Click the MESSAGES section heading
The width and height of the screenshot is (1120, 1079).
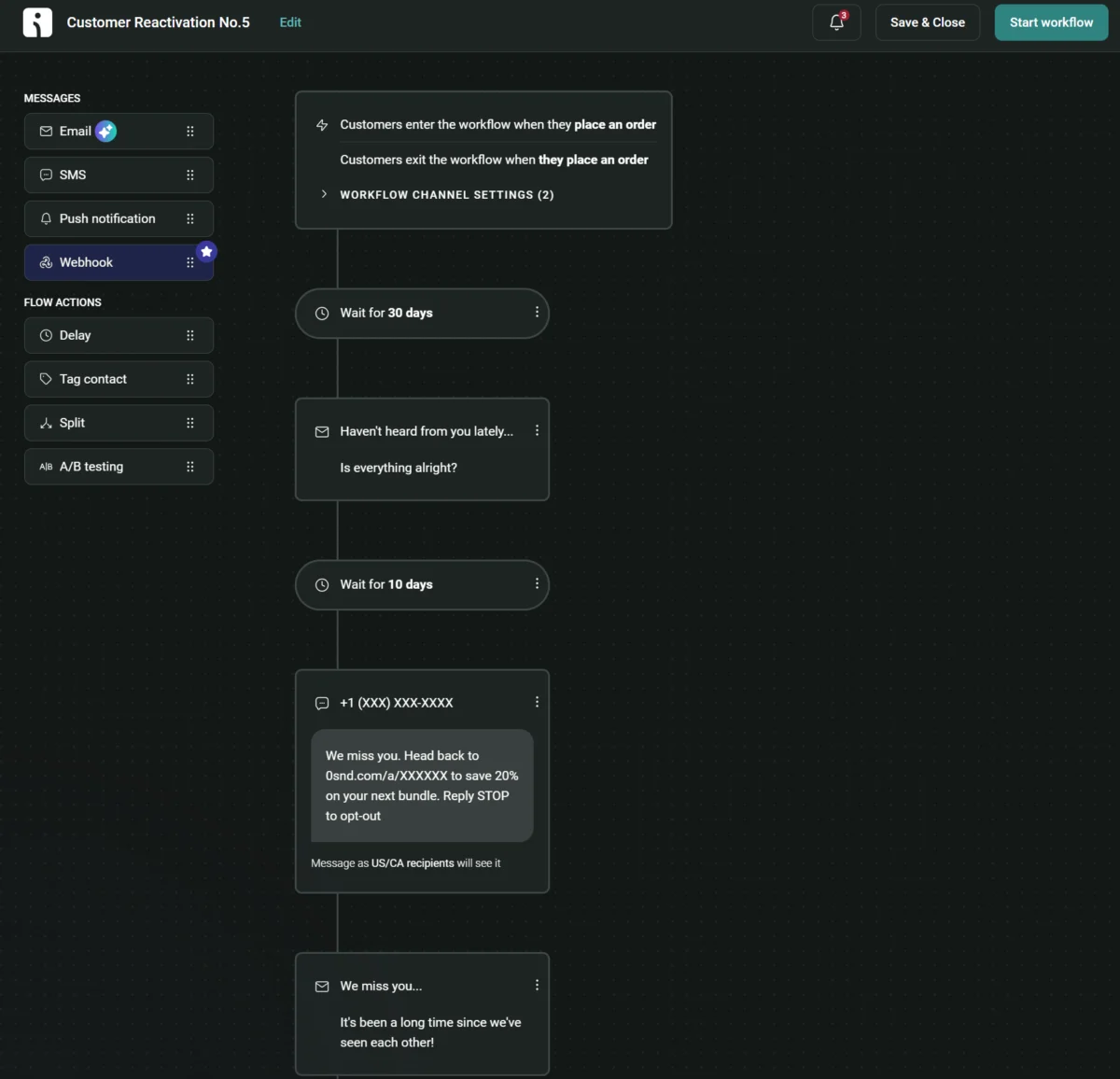52,98
